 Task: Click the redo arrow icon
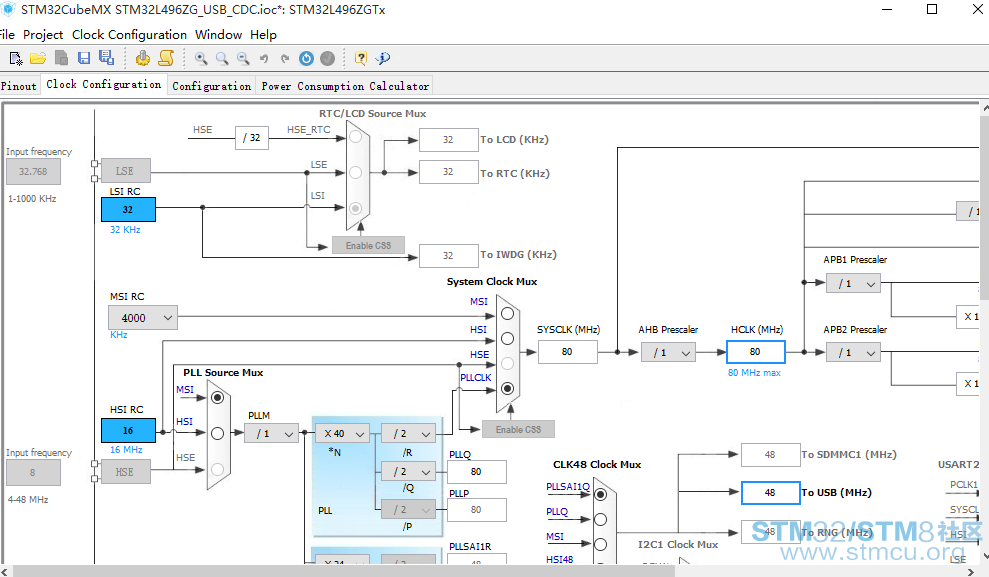285,59
